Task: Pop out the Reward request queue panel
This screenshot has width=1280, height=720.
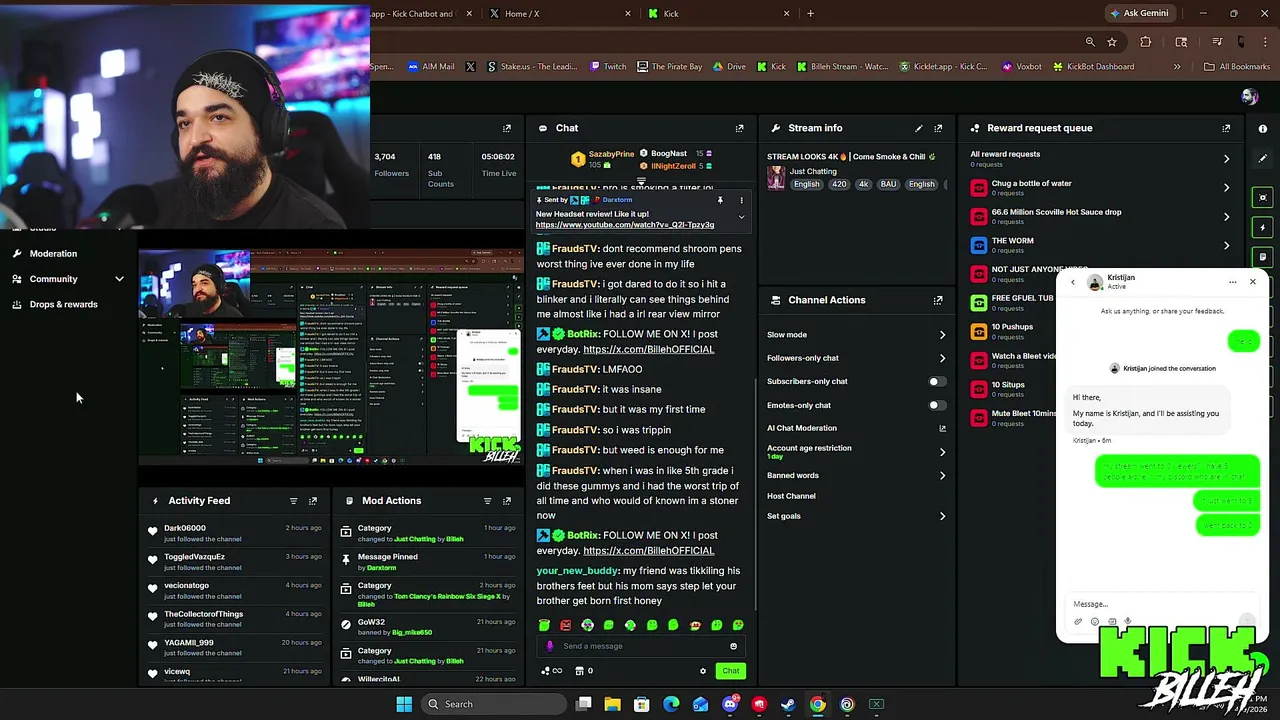Action: pyautogui.click(x=1226, y=128)
